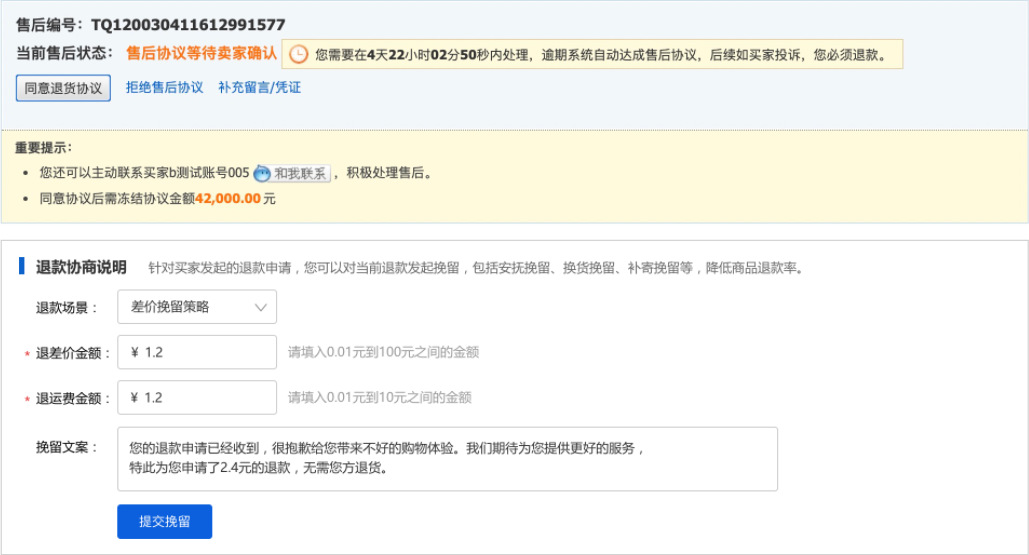The height and width of the screenshot is (555, 1029).
Task: Submit with the 提交挽留 button
Action: (164, 521)
